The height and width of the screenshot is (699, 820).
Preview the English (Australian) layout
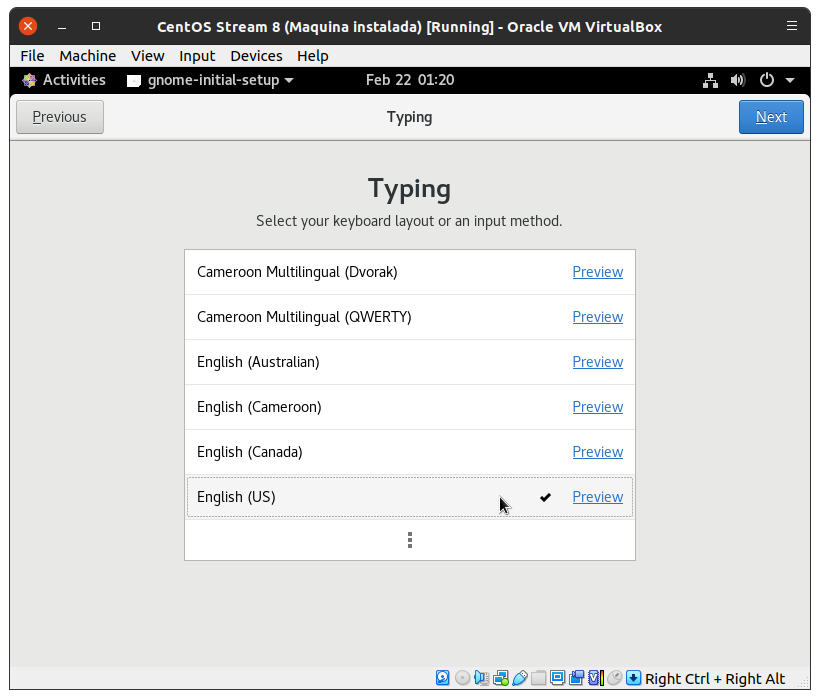point(597,362)
